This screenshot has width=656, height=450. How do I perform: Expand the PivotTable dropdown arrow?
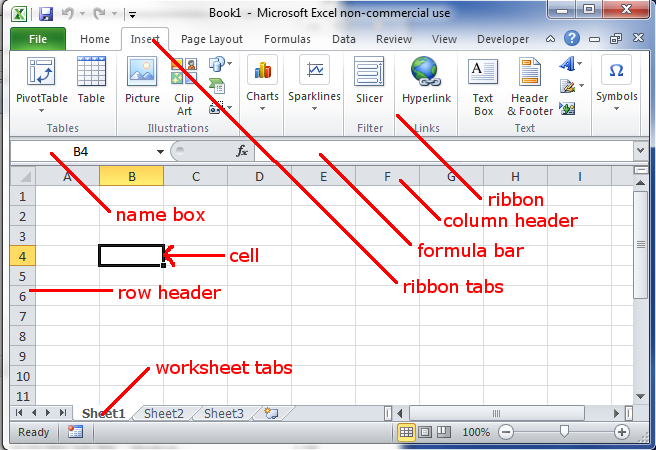pos(41,111)
